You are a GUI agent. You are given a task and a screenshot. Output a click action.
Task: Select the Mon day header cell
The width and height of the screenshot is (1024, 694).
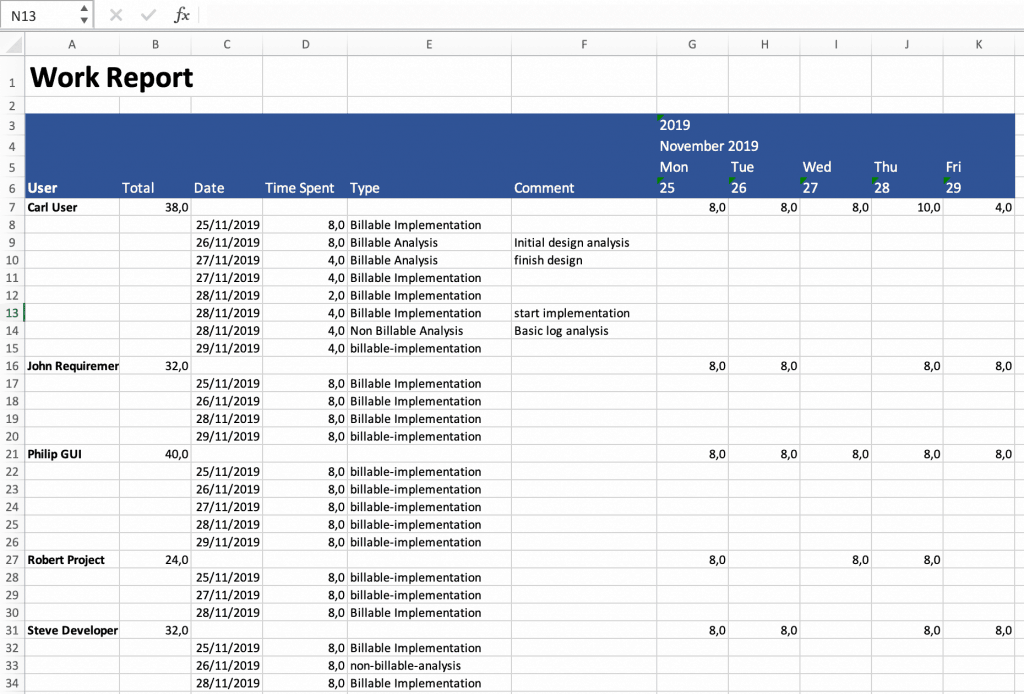[x=691, y=167]
